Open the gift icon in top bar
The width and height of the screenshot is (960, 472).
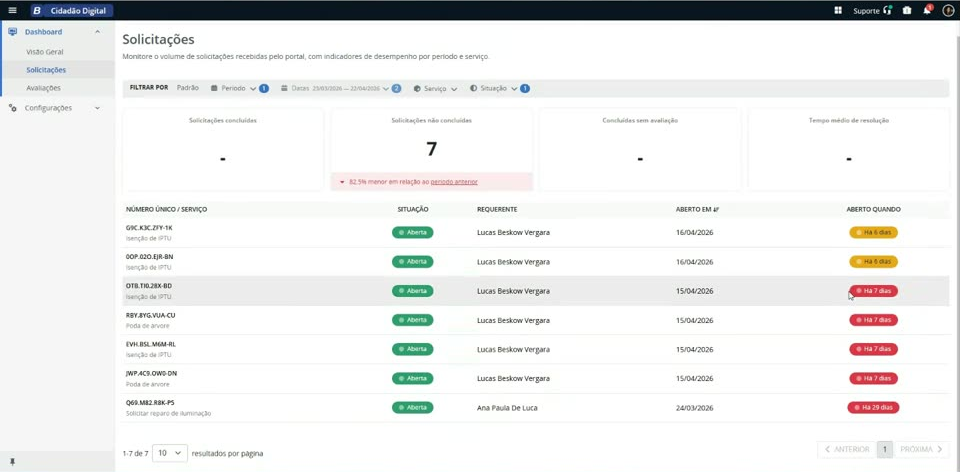click(x=907, y=10)
